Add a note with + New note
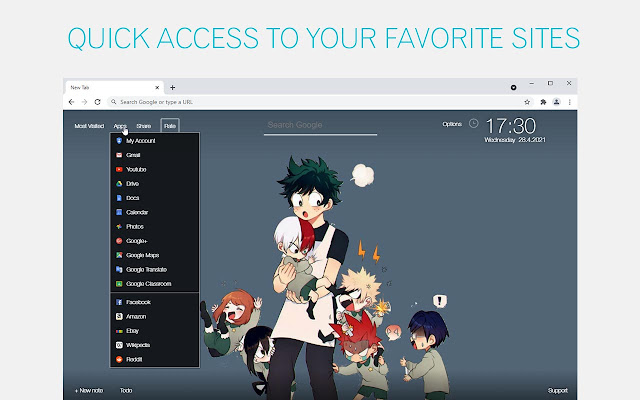The image size is (640, 400). [x=89, y=391]
